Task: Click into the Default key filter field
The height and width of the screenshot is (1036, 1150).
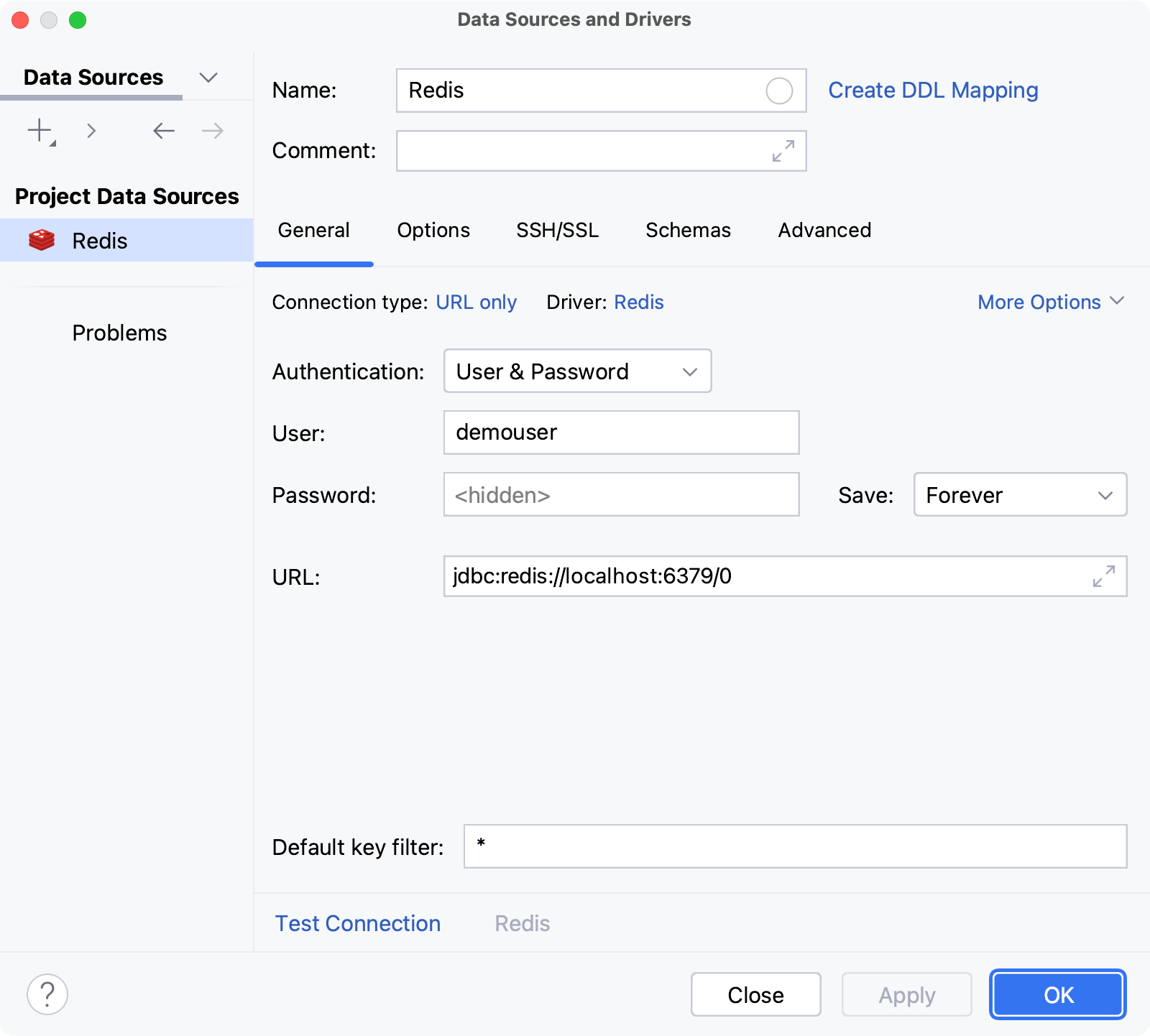Action: (x=794, y=846)
